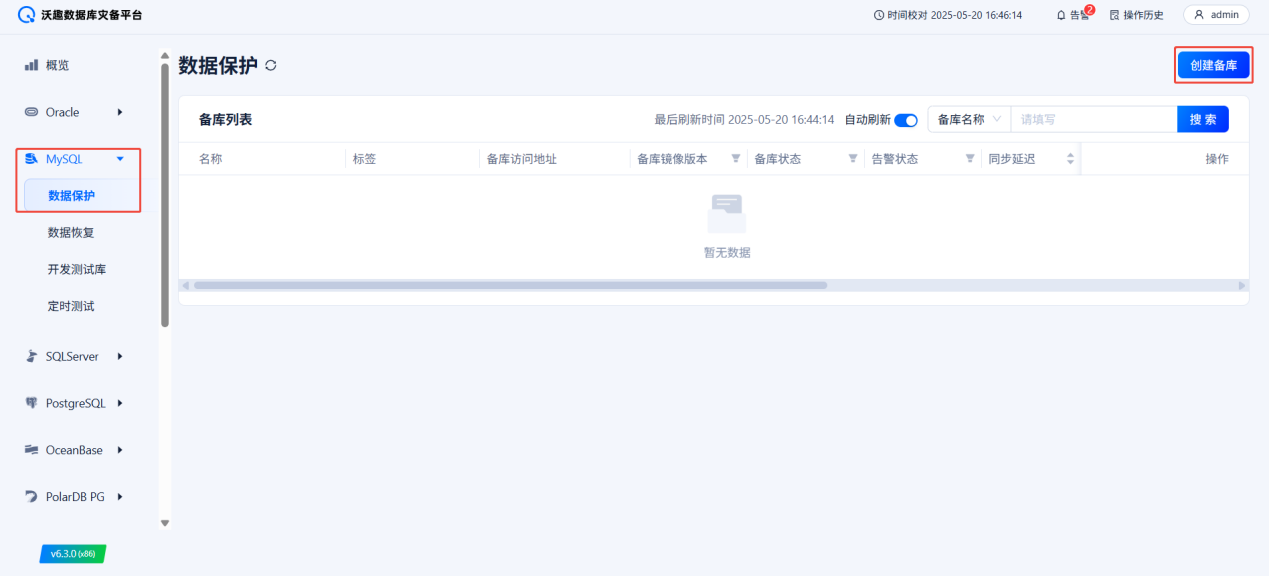
Task: Click the SQLServer icon in sidebar
Action: pyautogui.click(x=31, y=356)
